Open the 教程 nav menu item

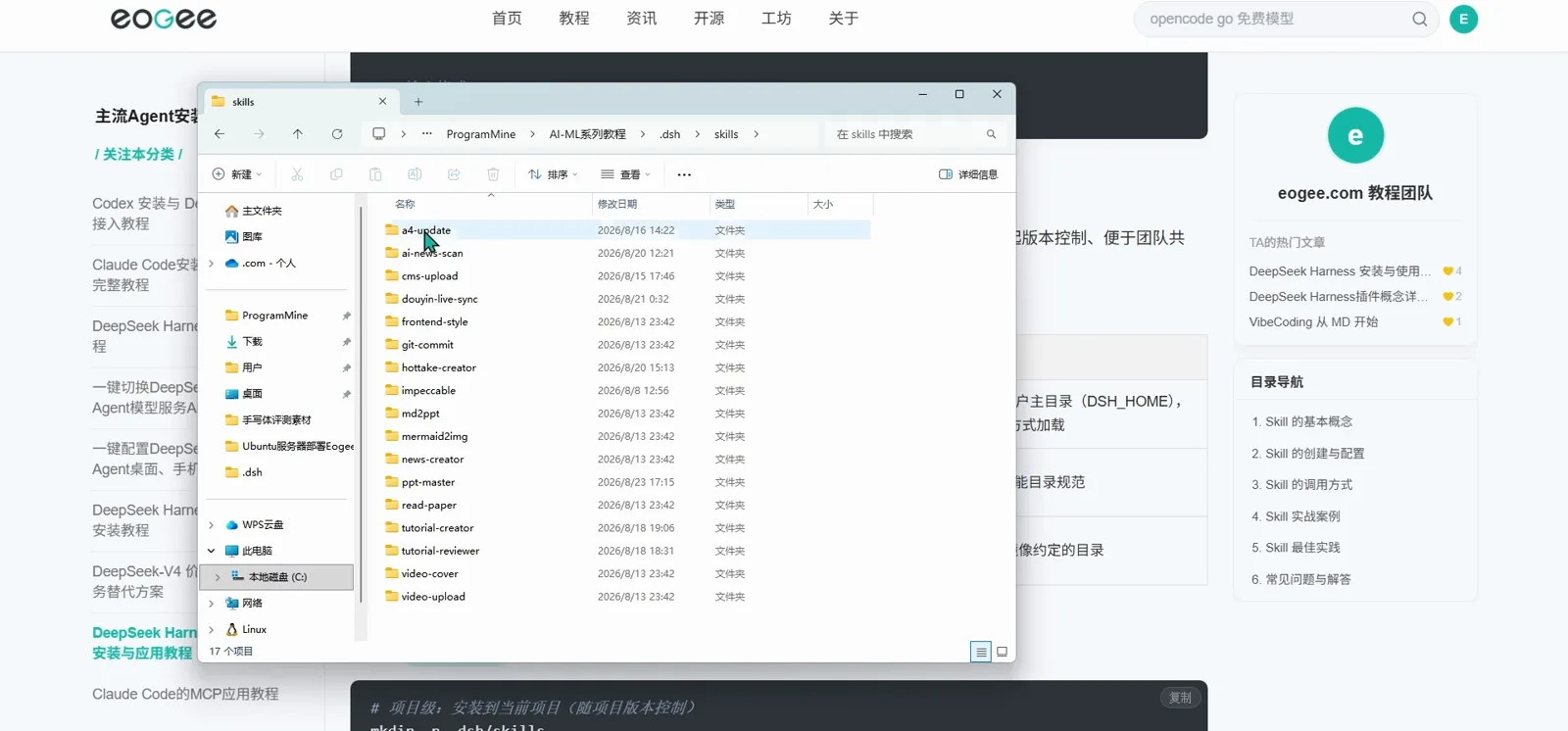pos(574,19)
